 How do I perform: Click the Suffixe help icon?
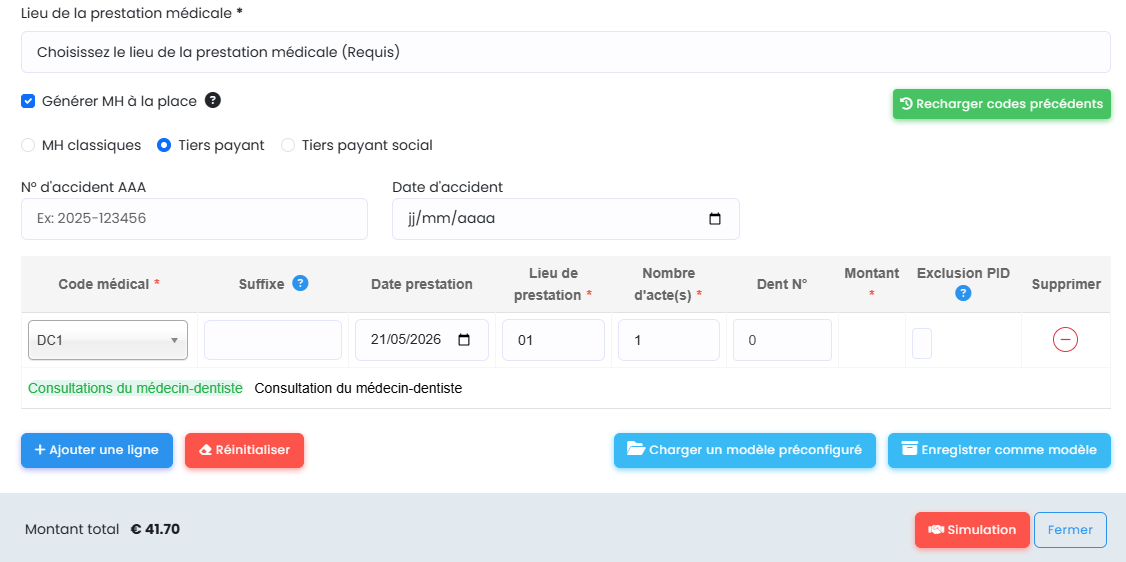(300, 284)
